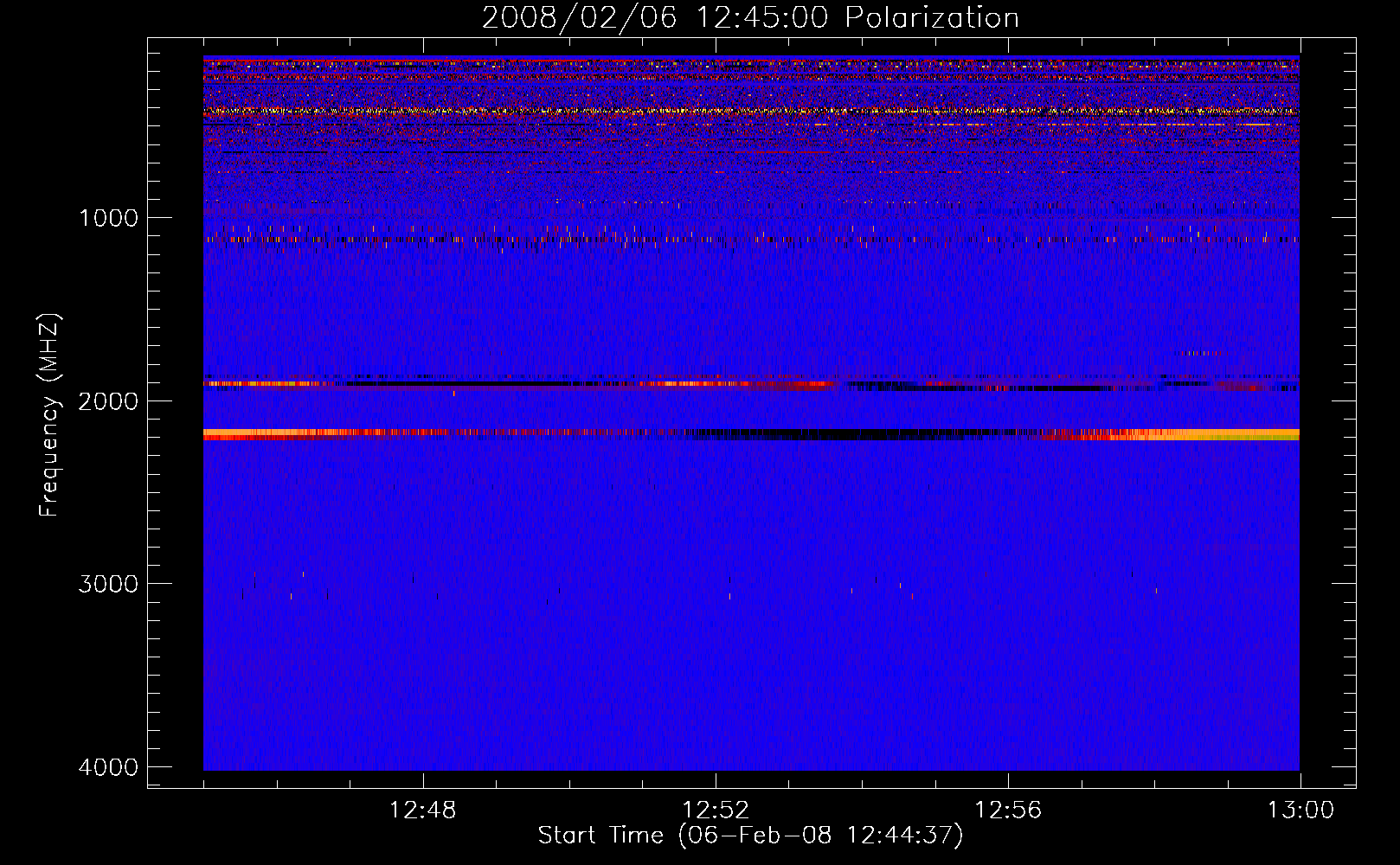Screen dimensions: 1400x865
Task: Click the 1000 frequency tick label
Action: pyautogui.click(x=108, y=217)
